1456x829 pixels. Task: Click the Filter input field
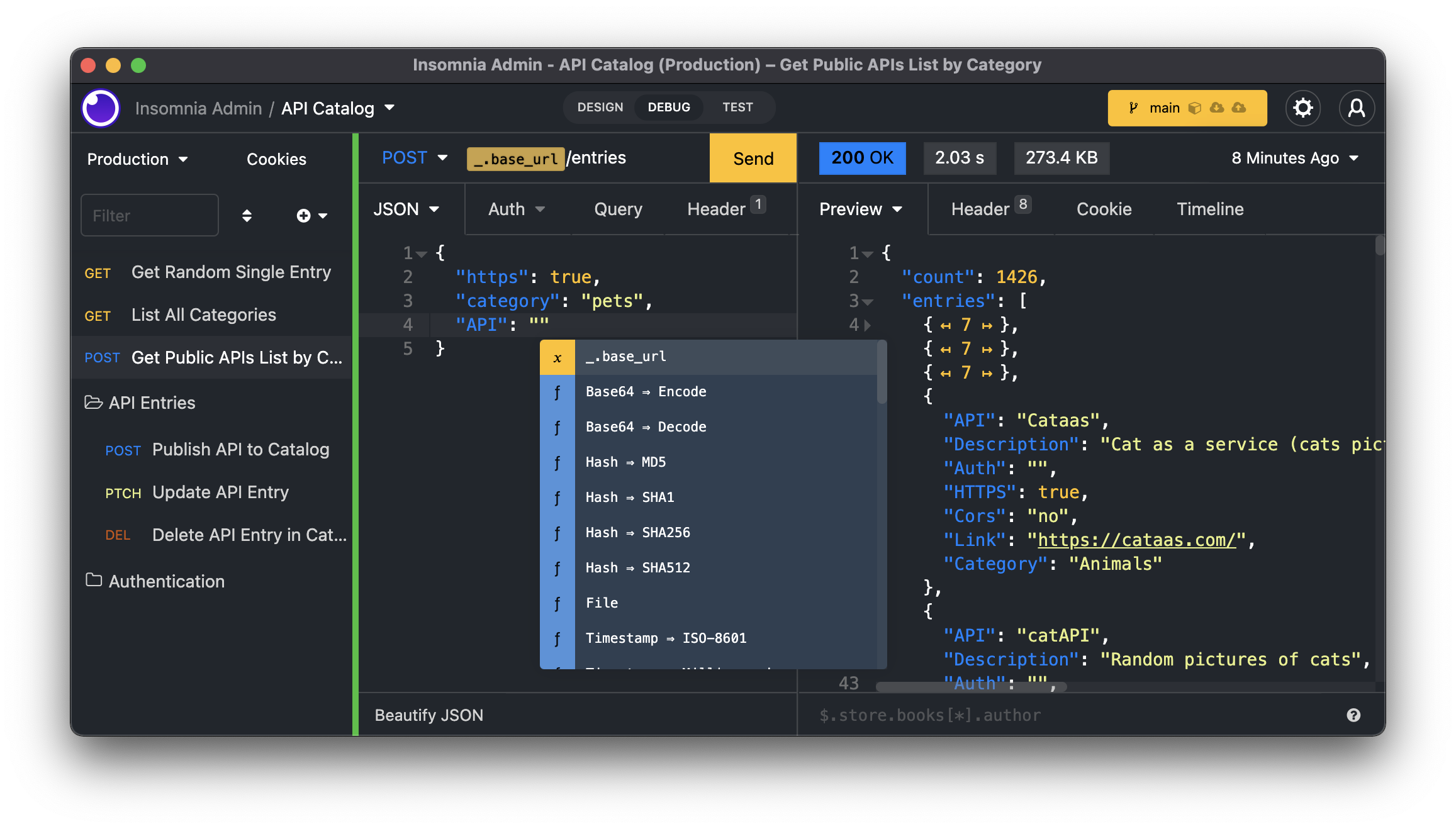(150, 216)
